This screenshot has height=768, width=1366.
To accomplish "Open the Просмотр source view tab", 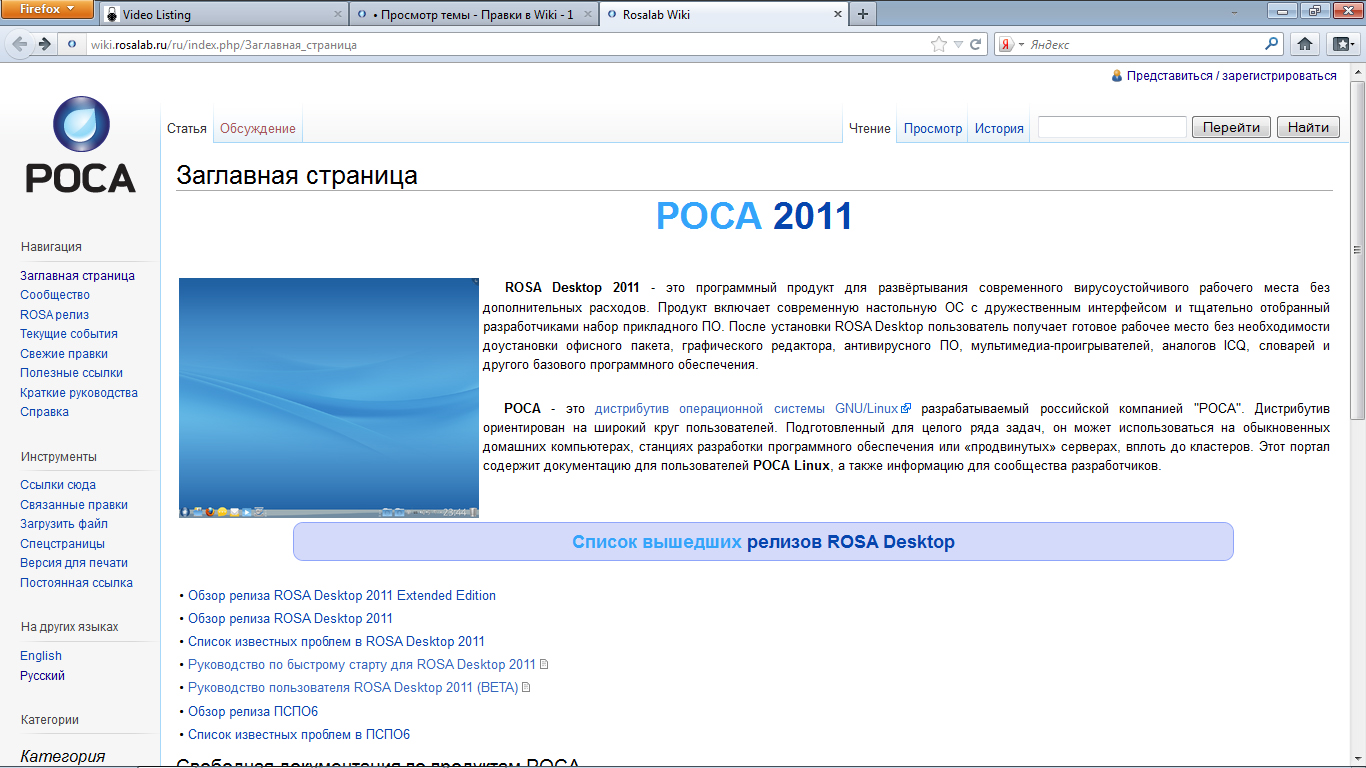I will (933, 129).
